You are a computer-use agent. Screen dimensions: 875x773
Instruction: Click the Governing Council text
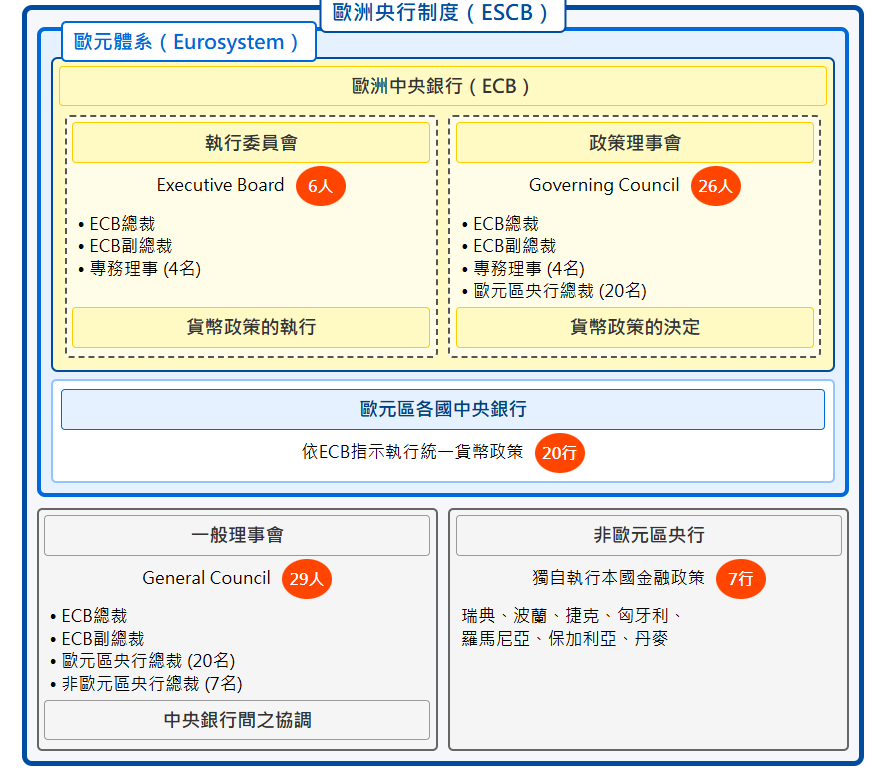pyautogui.click(x=604, y=185)
